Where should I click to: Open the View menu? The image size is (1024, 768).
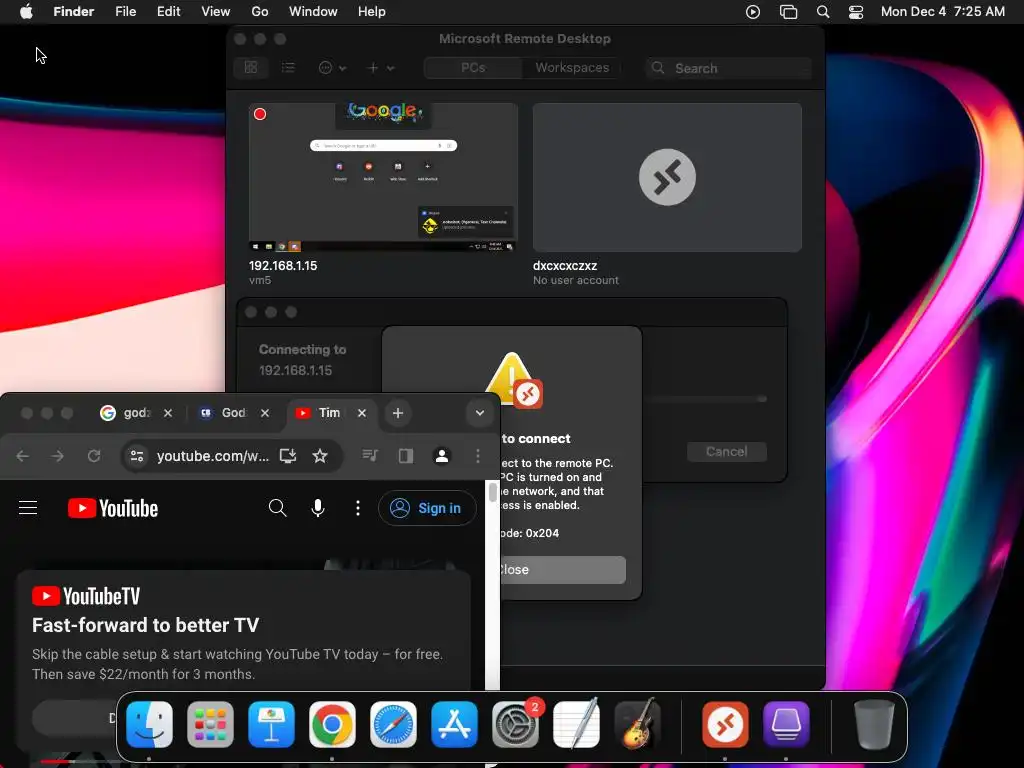coord(216,12)
